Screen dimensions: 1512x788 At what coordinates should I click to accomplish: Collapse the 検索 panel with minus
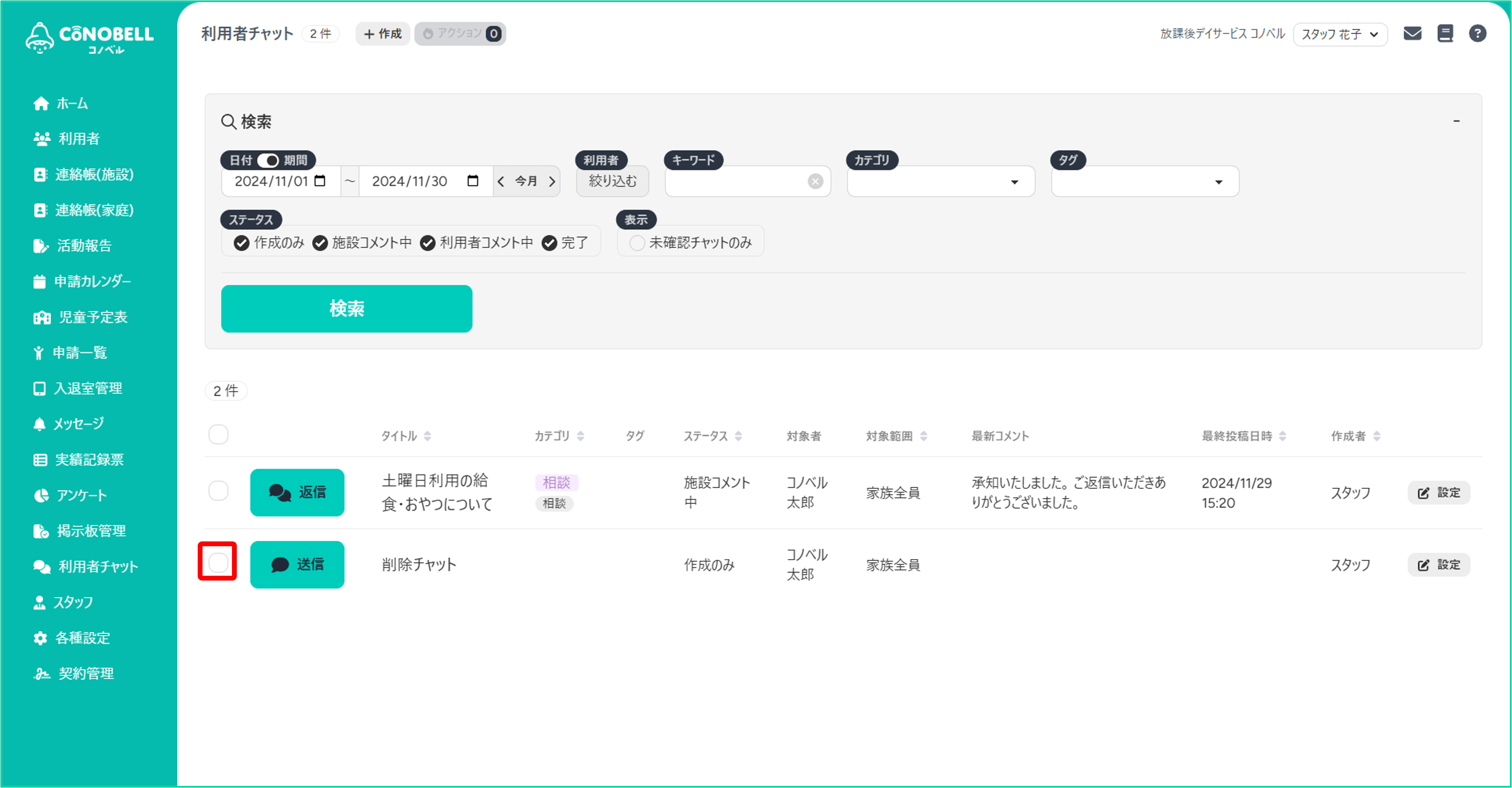pos(1456,121)
